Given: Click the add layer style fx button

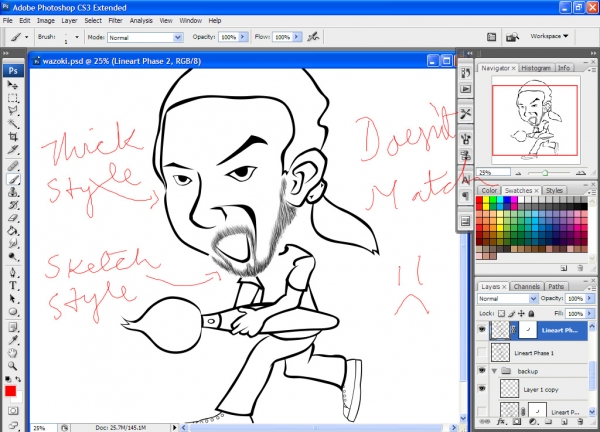Looking at the screenshot, I should [x=501, y=422].
